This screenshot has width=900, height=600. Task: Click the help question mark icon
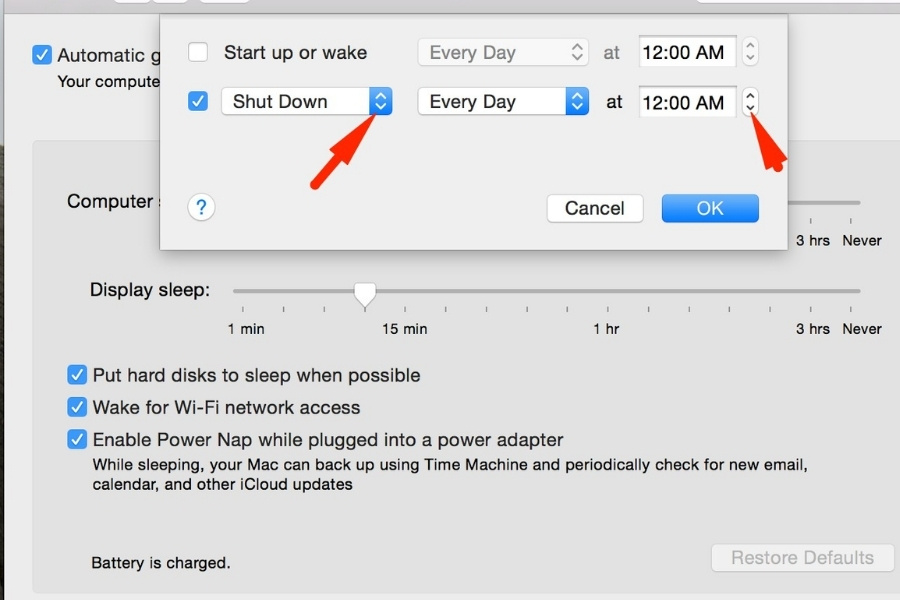coord(201,207)
